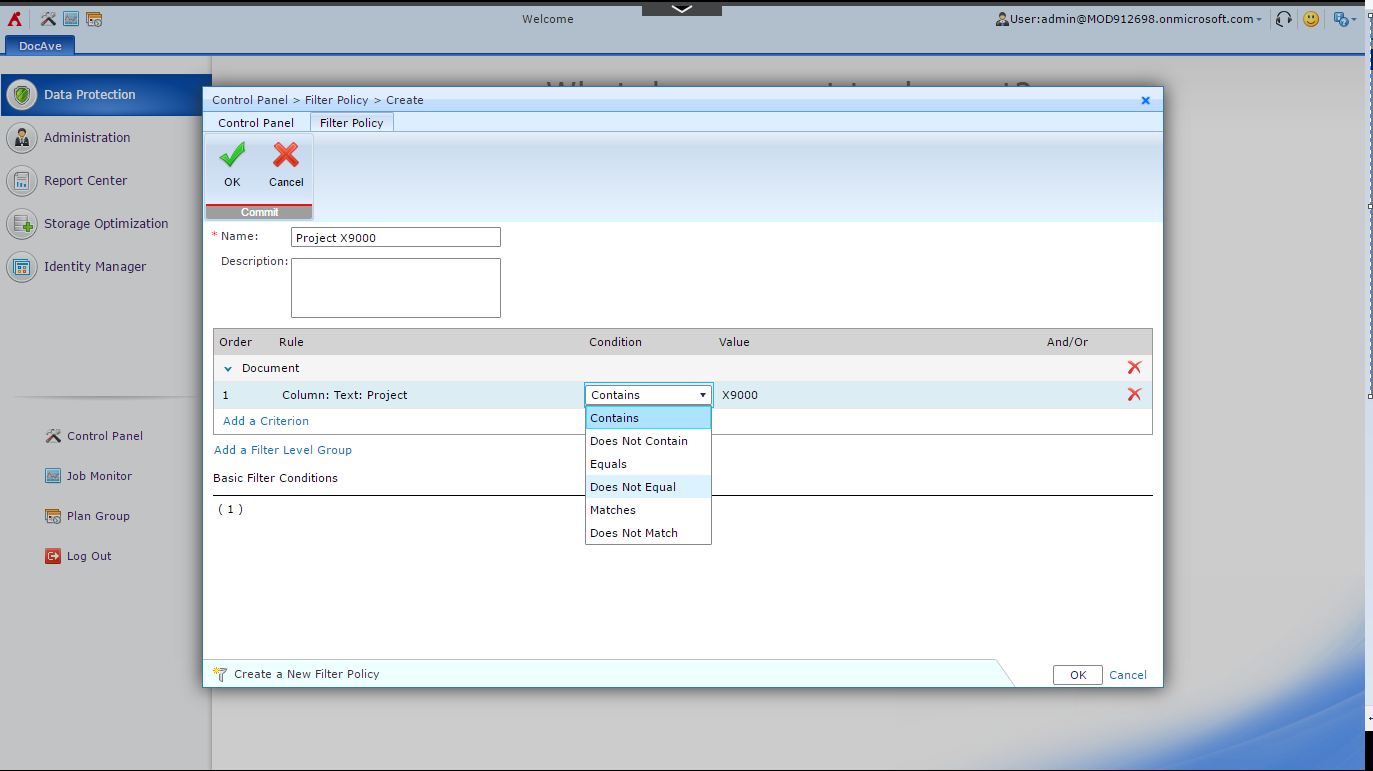The image size is (1373, 771).
Task: Click the Description text area
Action: coord(396,288)
